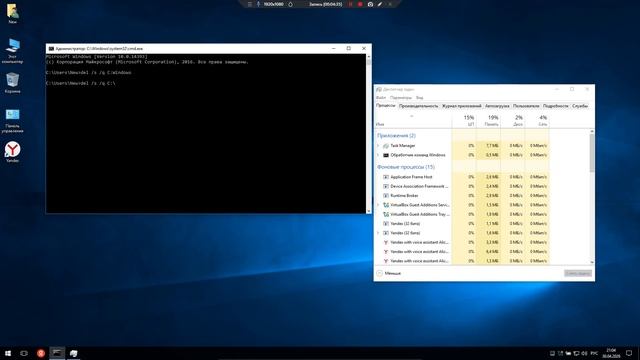
Task: Open the Windows Start menu
Action: pos(8,353)
